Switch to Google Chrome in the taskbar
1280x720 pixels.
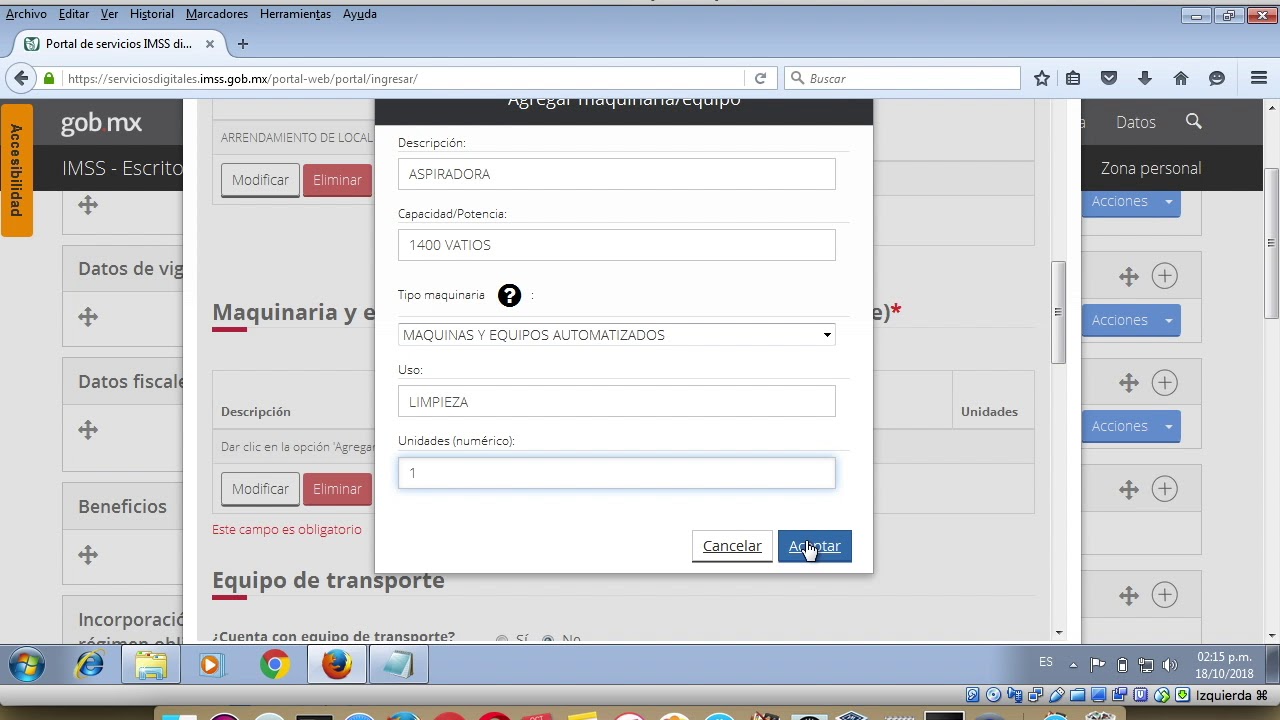(275, 665)
